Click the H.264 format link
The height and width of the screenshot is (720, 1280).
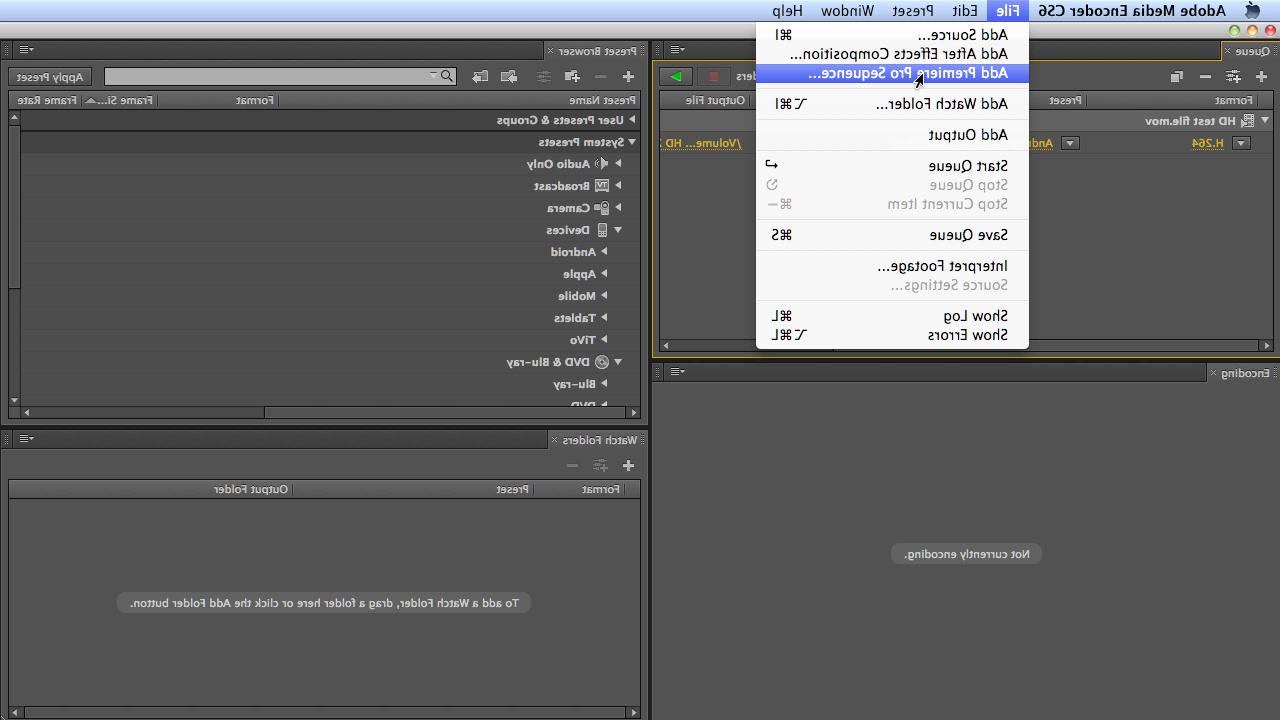point(1208,143)
